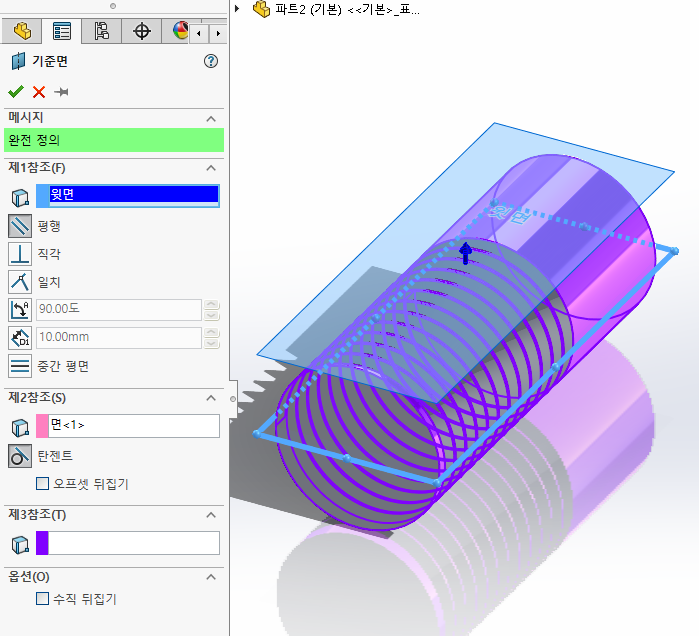This screenshot has height=636, width=699.
Task: Collapse the 제1참조(F) section
Action: 211,168
